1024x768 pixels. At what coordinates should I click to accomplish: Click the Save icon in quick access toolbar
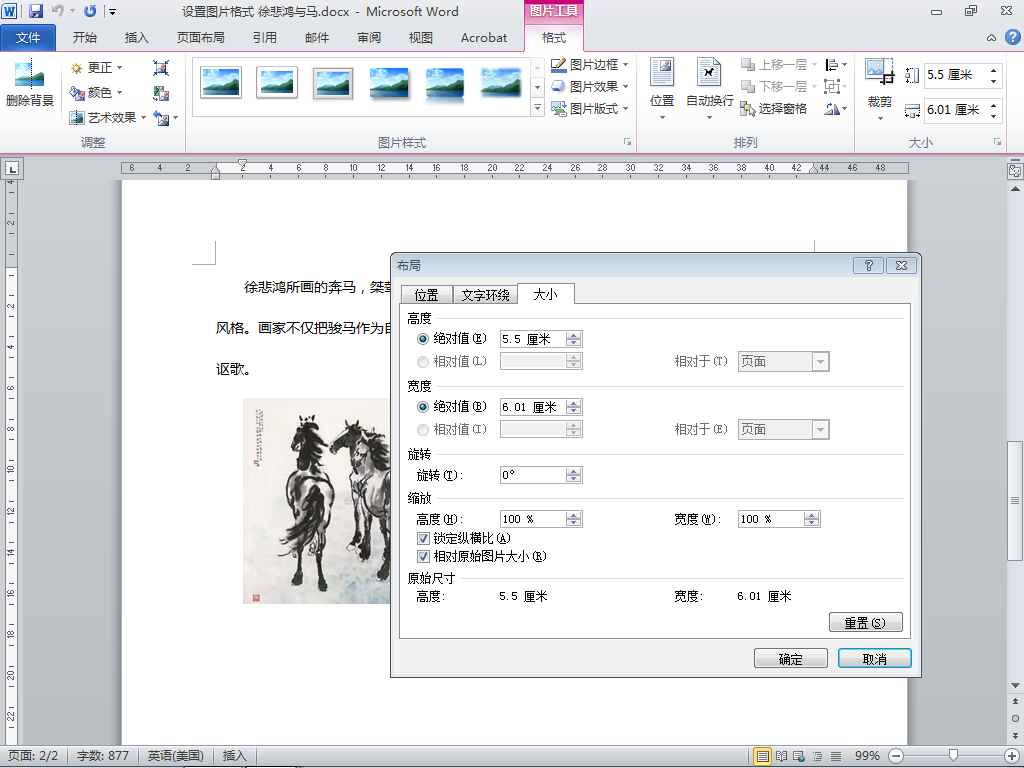click(36, 11)
